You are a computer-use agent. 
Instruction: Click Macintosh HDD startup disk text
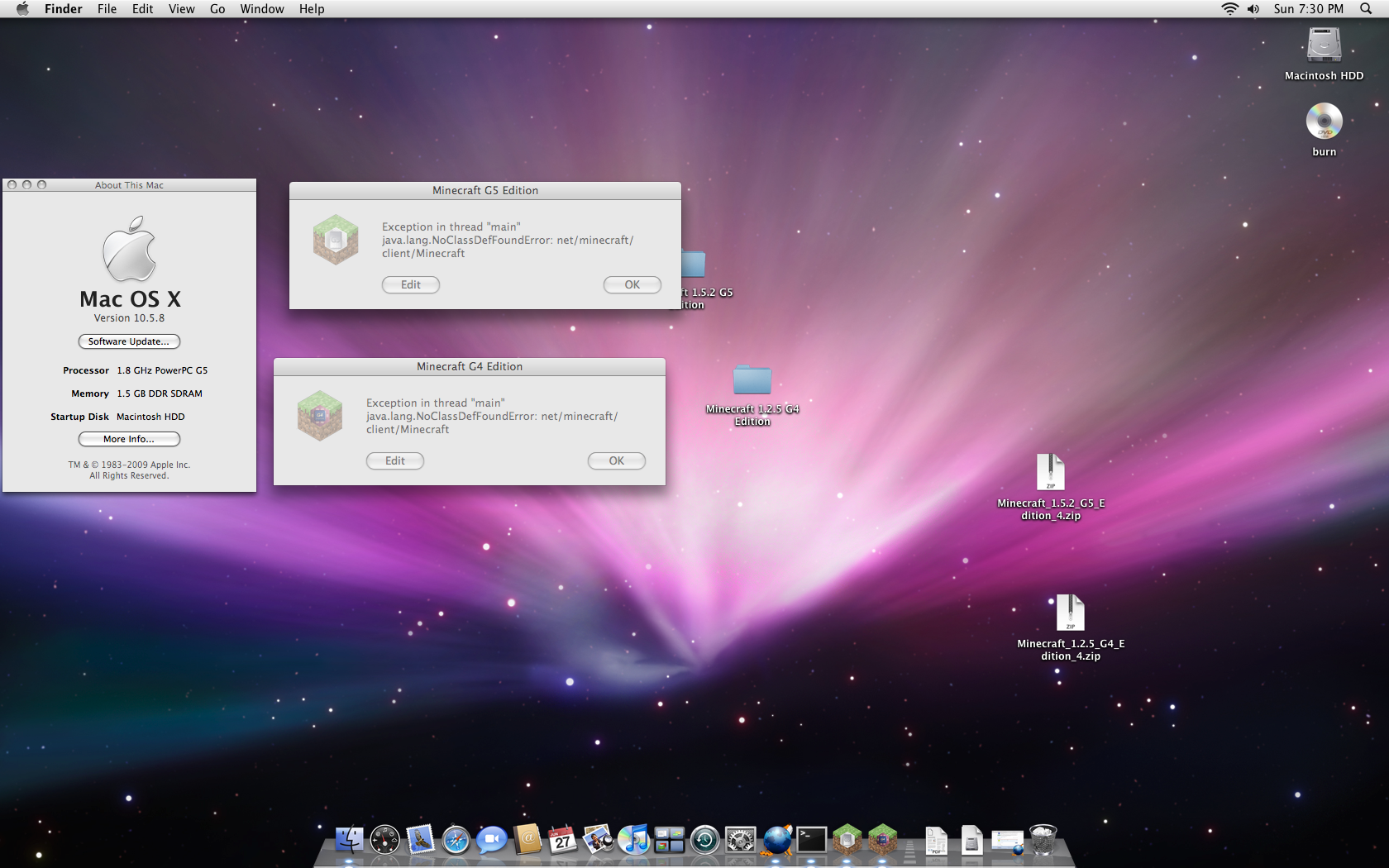click(x=150, y=417)
